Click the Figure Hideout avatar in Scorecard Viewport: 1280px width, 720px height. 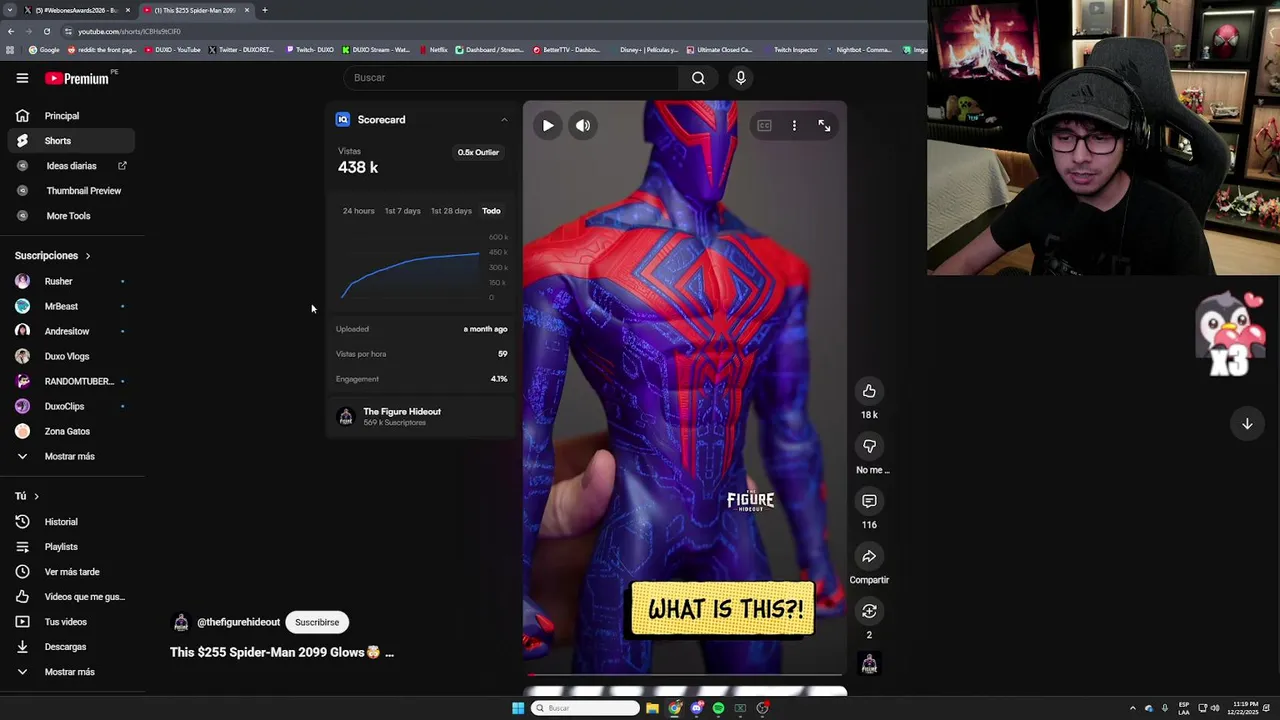346,417
